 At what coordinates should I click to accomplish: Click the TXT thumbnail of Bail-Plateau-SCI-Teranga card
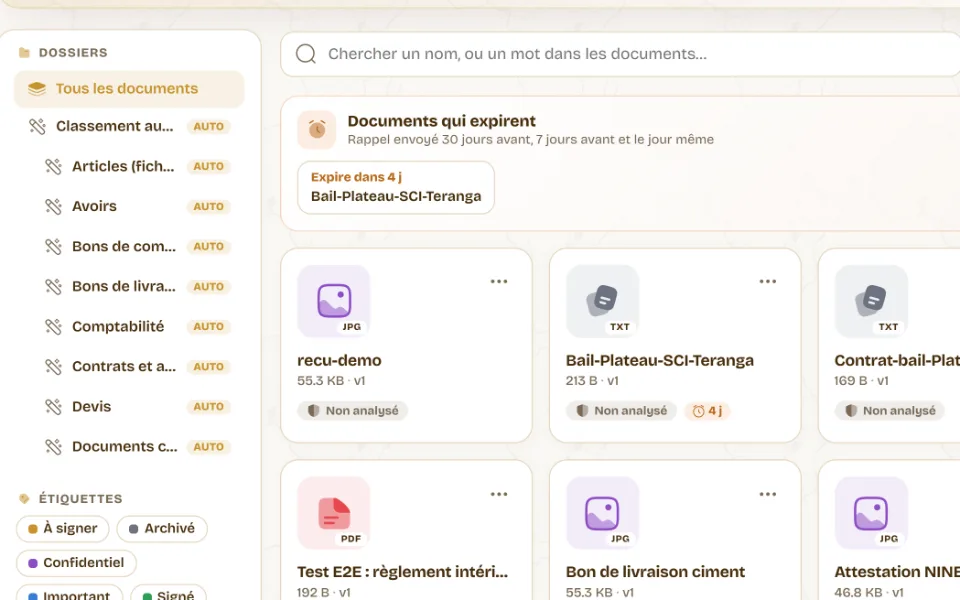(602, 301)
